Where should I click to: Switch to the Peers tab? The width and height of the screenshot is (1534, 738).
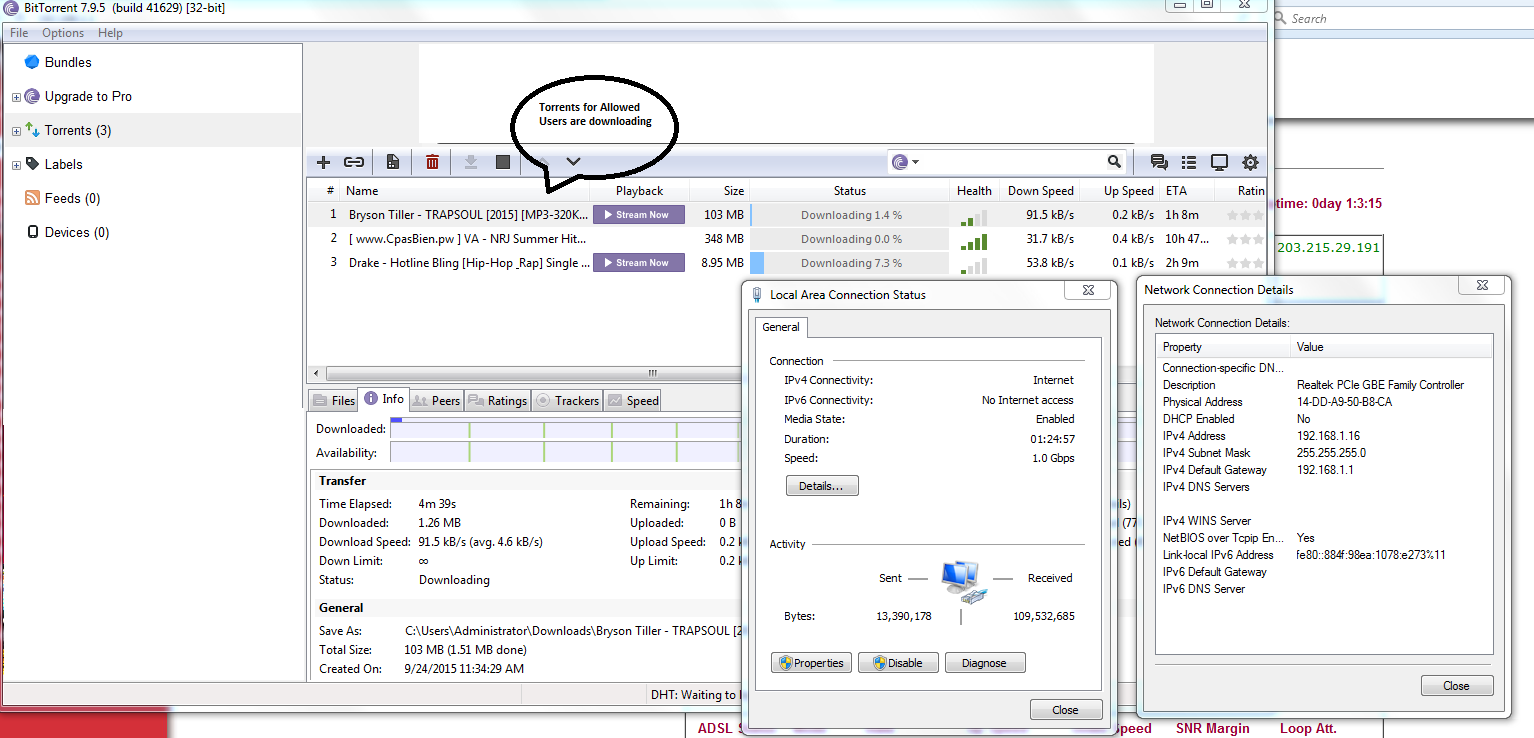[436, 400]
